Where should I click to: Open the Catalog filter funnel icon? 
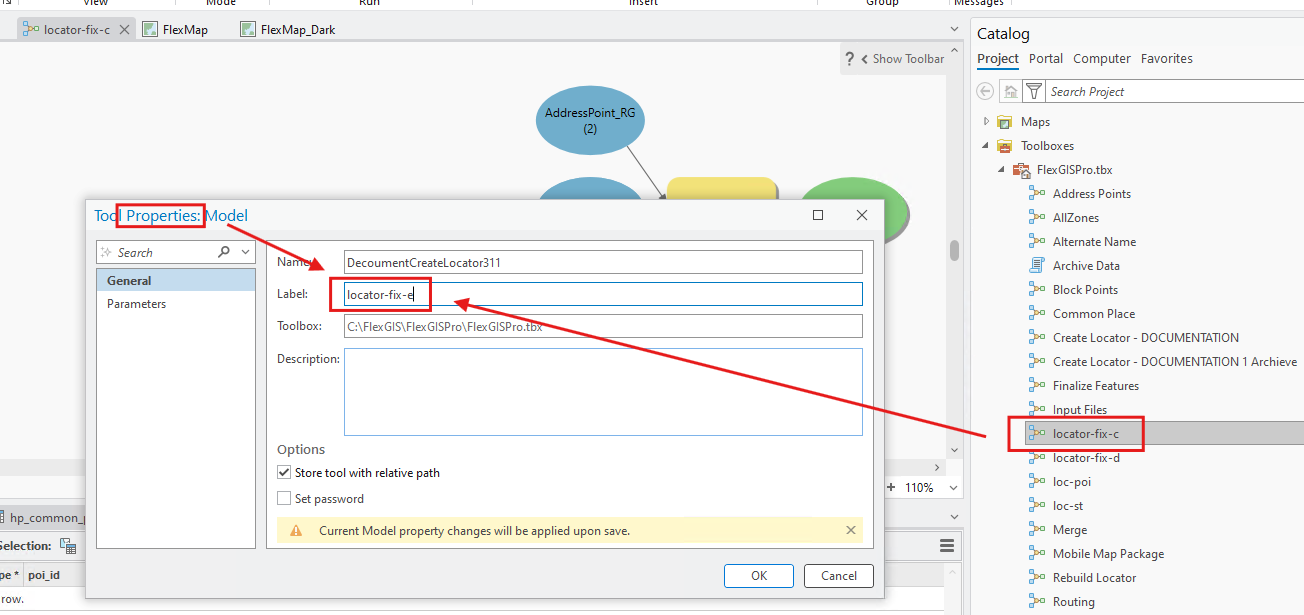[x=1034, y=91]
